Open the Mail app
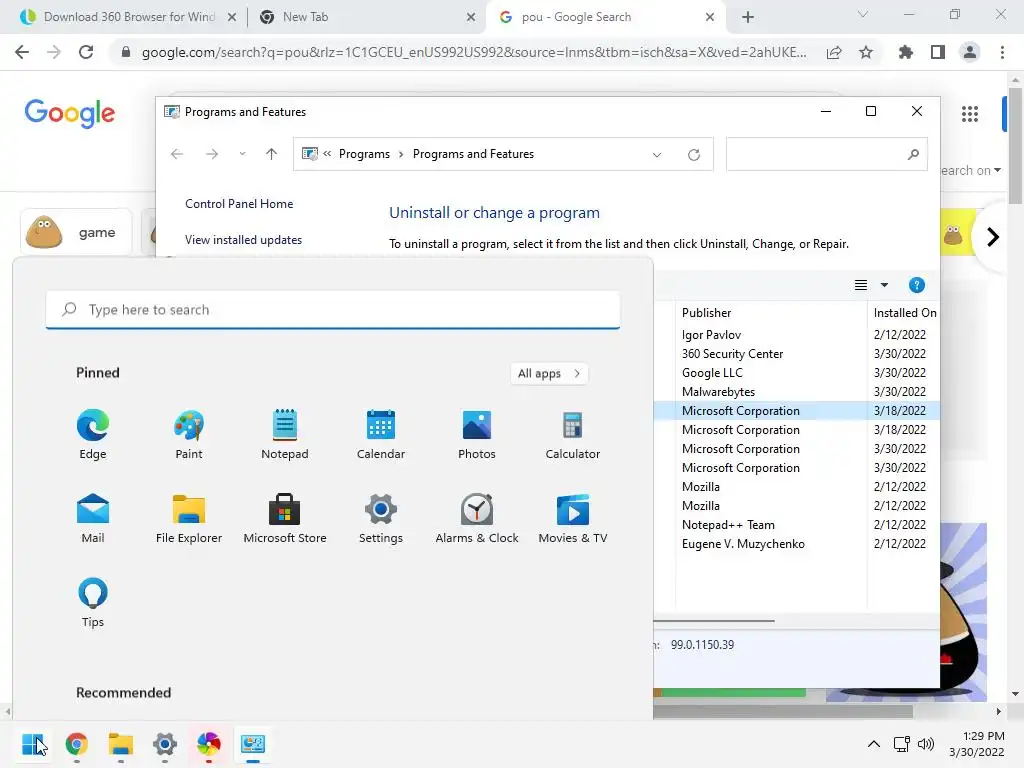 (x=93, y=519)
